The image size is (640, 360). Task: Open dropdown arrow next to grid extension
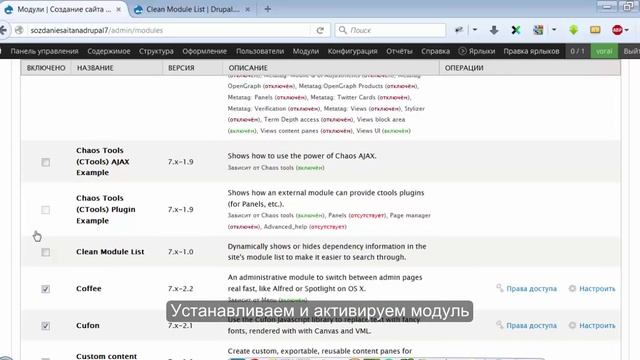point(554,30)
